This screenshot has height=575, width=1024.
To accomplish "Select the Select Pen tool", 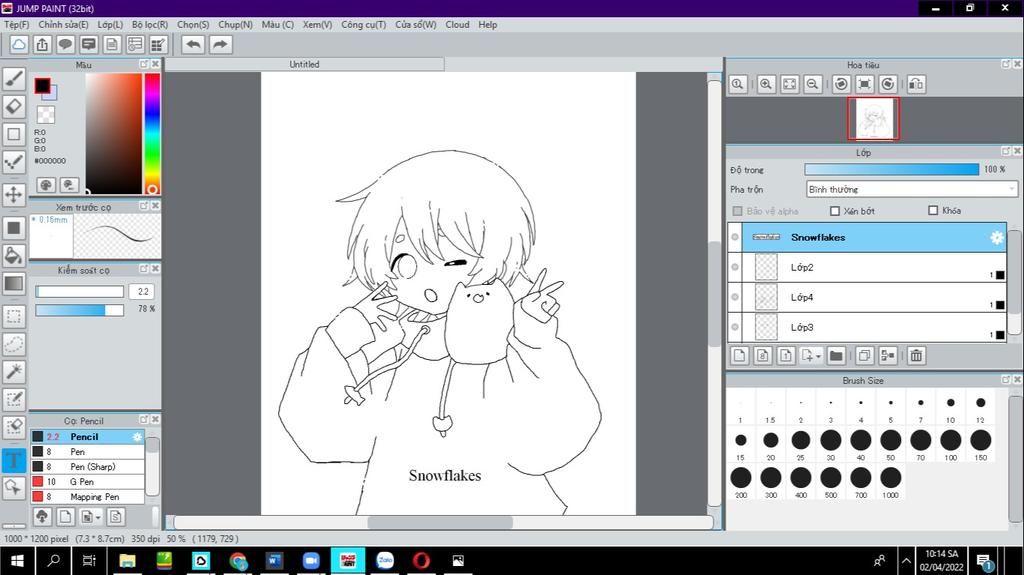I will coord(14,399).
